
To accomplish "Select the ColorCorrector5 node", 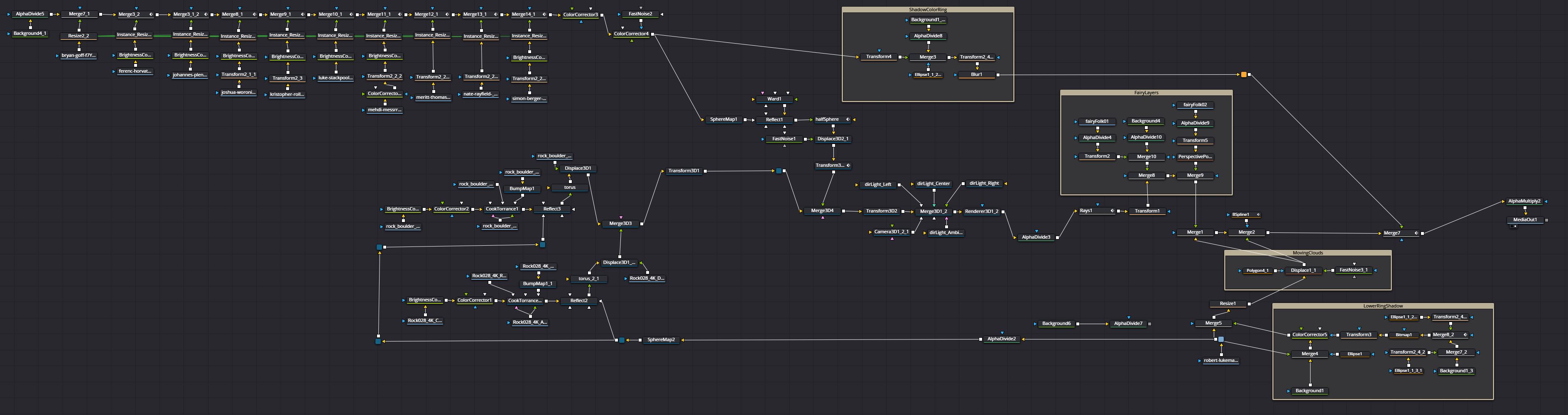I will [x=1310, y=334].
